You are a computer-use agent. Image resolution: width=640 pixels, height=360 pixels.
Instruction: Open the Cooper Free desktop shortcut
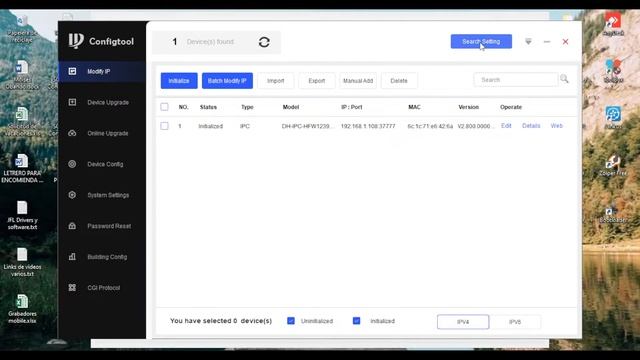(x=613, y=166)
